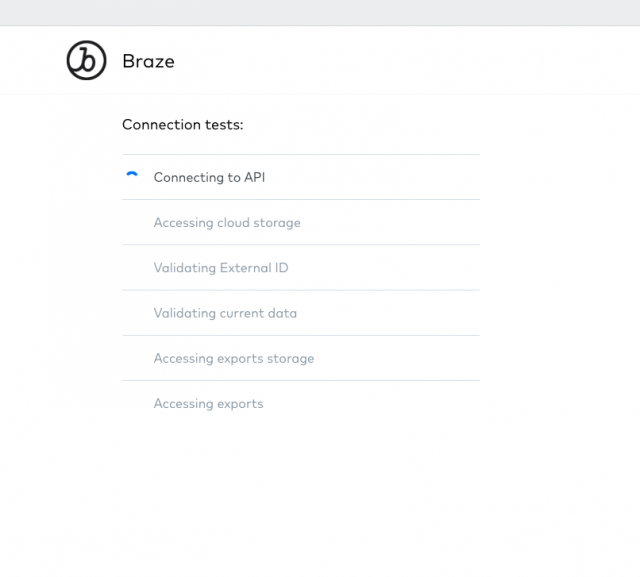Choose the "Validating External ID" test
Image resolution: width=640 pixels, height=577 pixels.
pos(221,268)
